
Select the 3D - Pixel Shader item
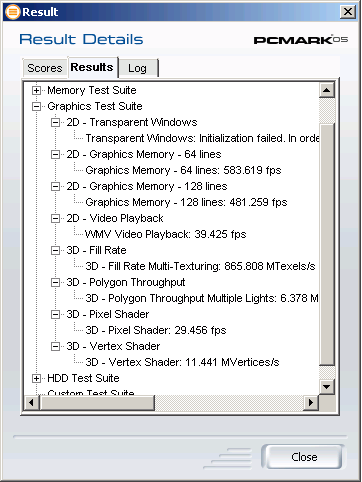(x=108, y=314)
